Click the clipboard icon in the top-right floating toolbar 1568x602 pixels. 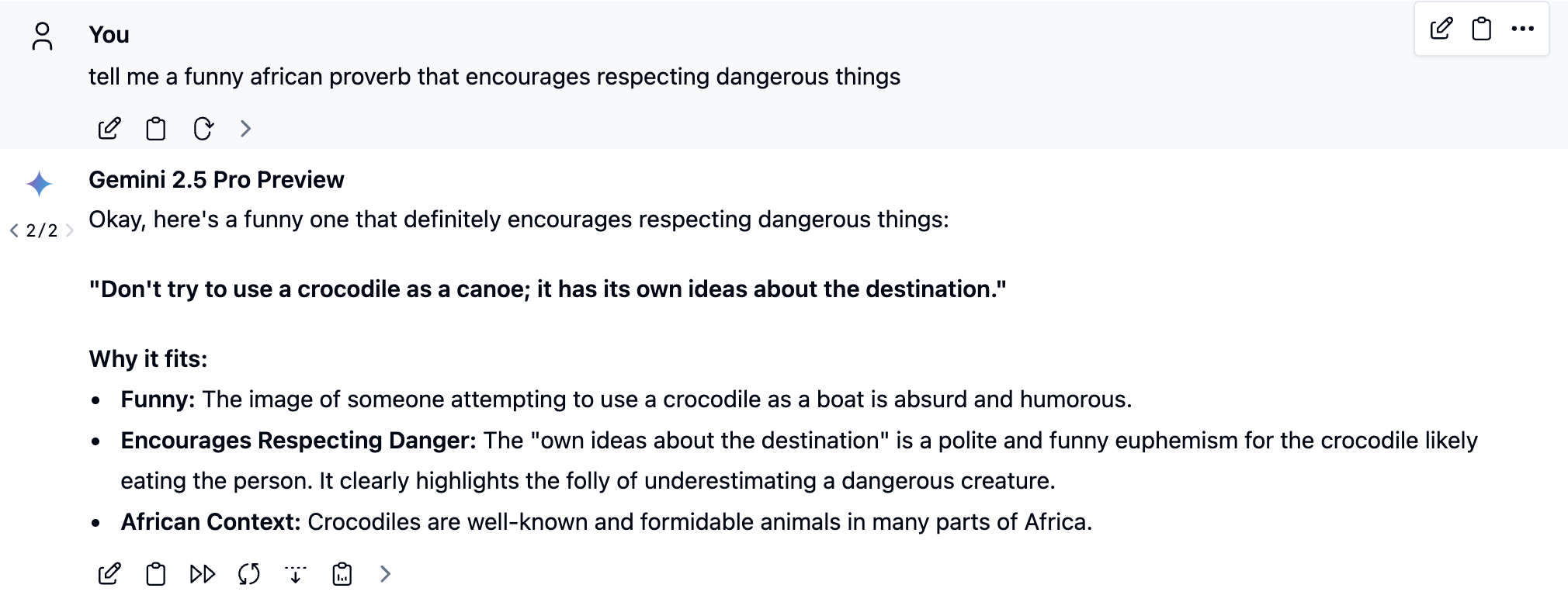1482,29
